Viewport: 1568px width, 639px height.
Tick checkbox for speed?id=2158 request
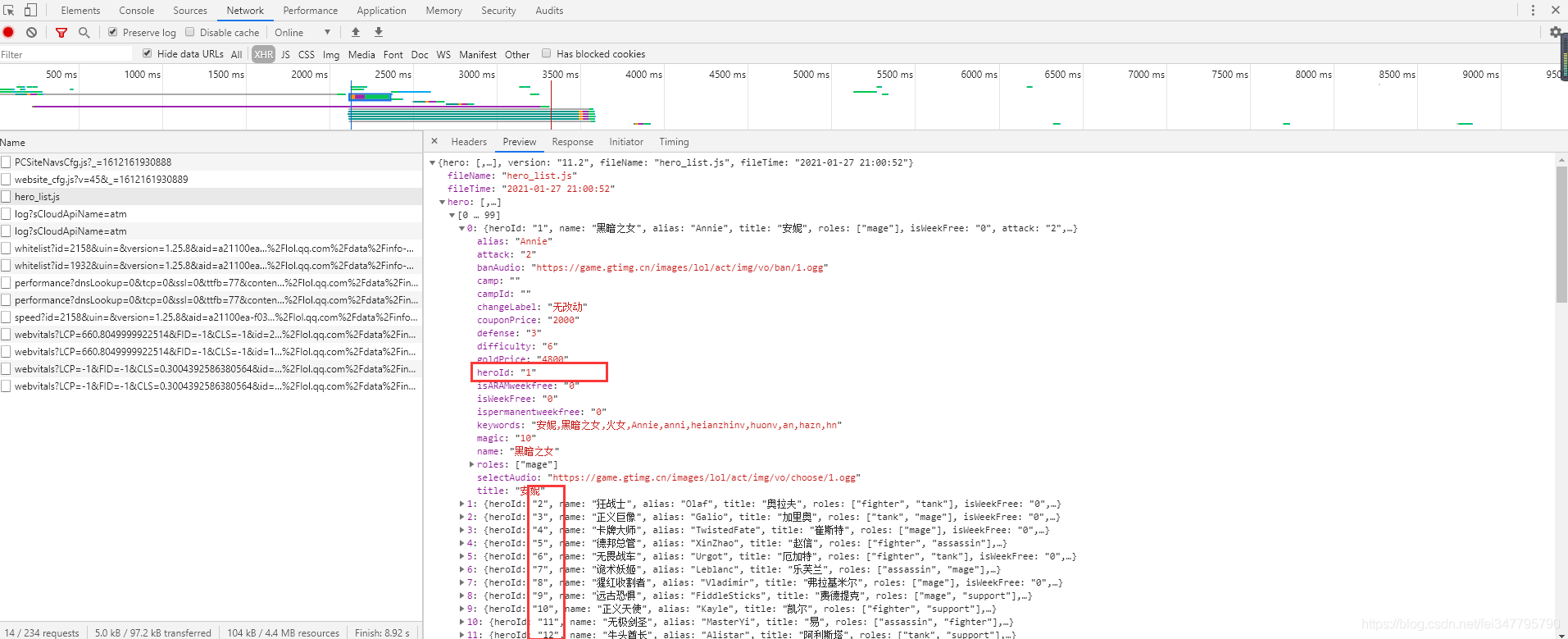6,317
